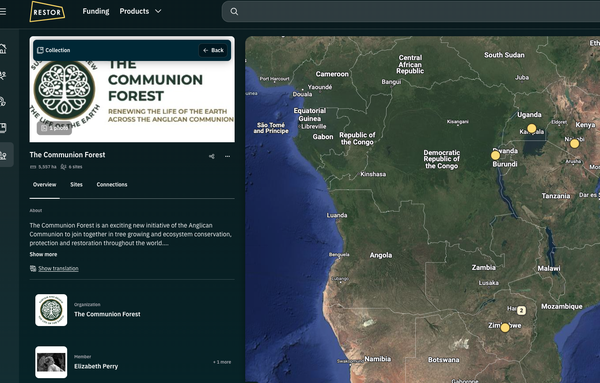Open the three-dot more options menu
The height and width of the screenshot is (383, 600).
227,156
